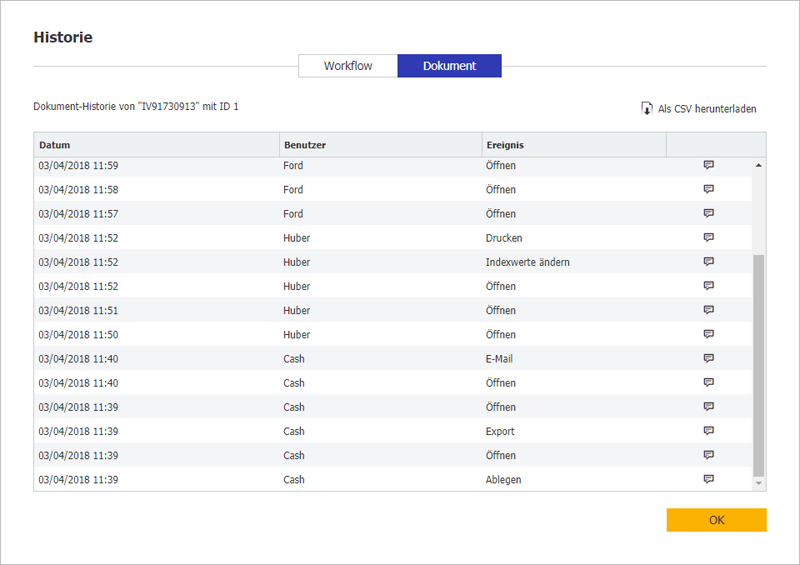Switch to the Workflow tab

click(x=348, y=66)
